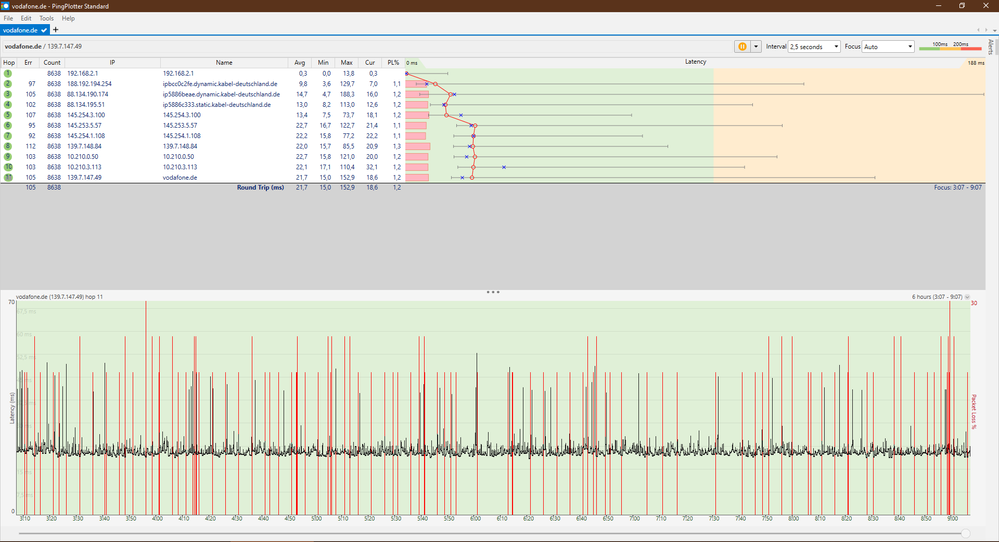Open the File menu
999x542 pixels.
point(9,18)
